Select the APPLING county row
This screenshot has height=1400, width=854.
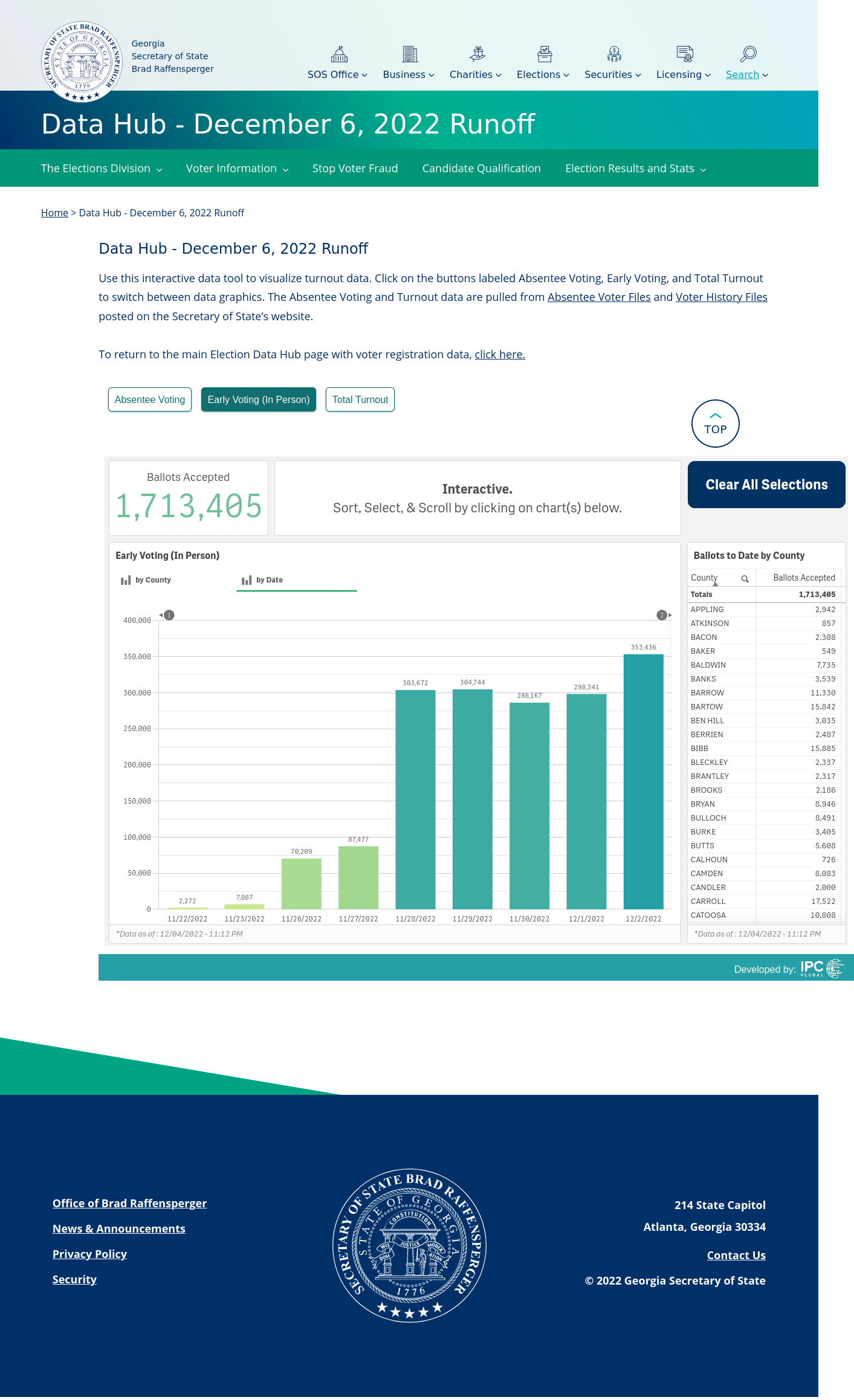tap(765, 610)
